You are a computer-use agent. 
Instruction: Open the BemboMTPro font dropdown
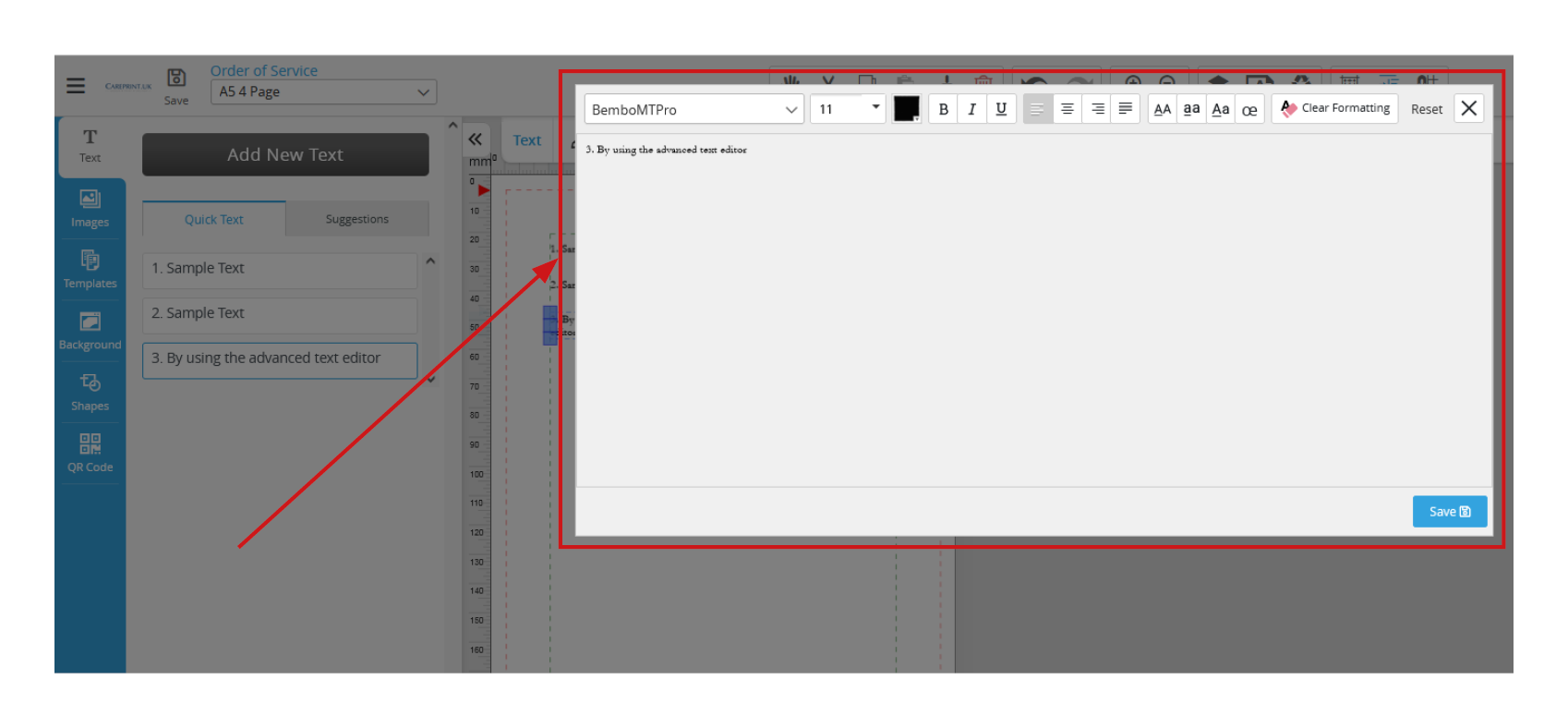[694, 109]
